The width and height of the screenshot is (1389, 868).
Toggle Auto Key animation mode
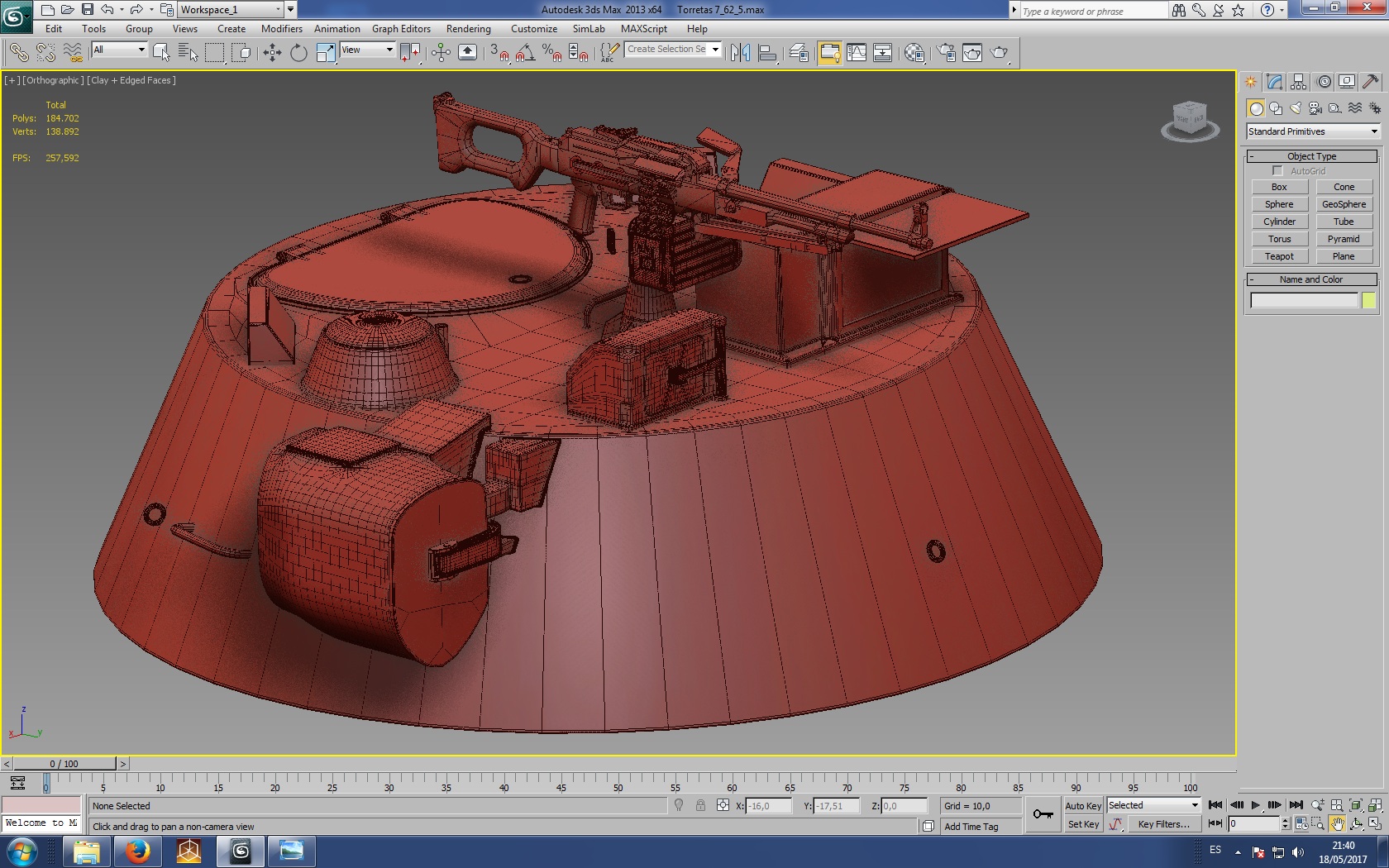[1082, 806]
